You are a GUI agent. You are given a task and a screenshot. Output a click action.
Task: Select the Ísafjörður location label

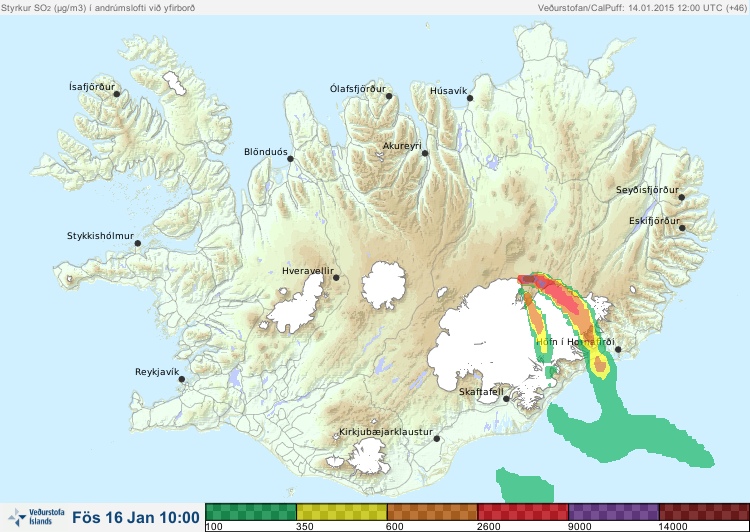pos(92,87)
